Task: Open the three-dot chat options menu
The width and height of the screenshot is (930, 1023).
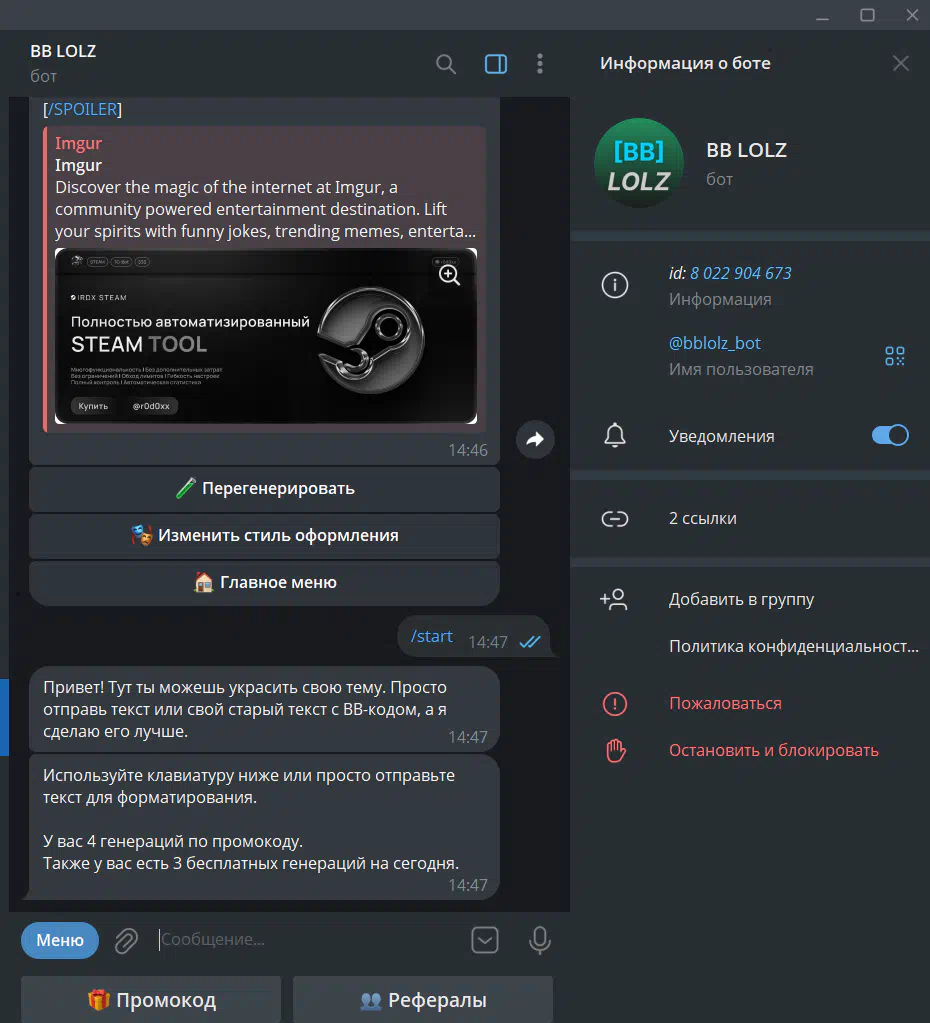Action: tap(540, 64)
